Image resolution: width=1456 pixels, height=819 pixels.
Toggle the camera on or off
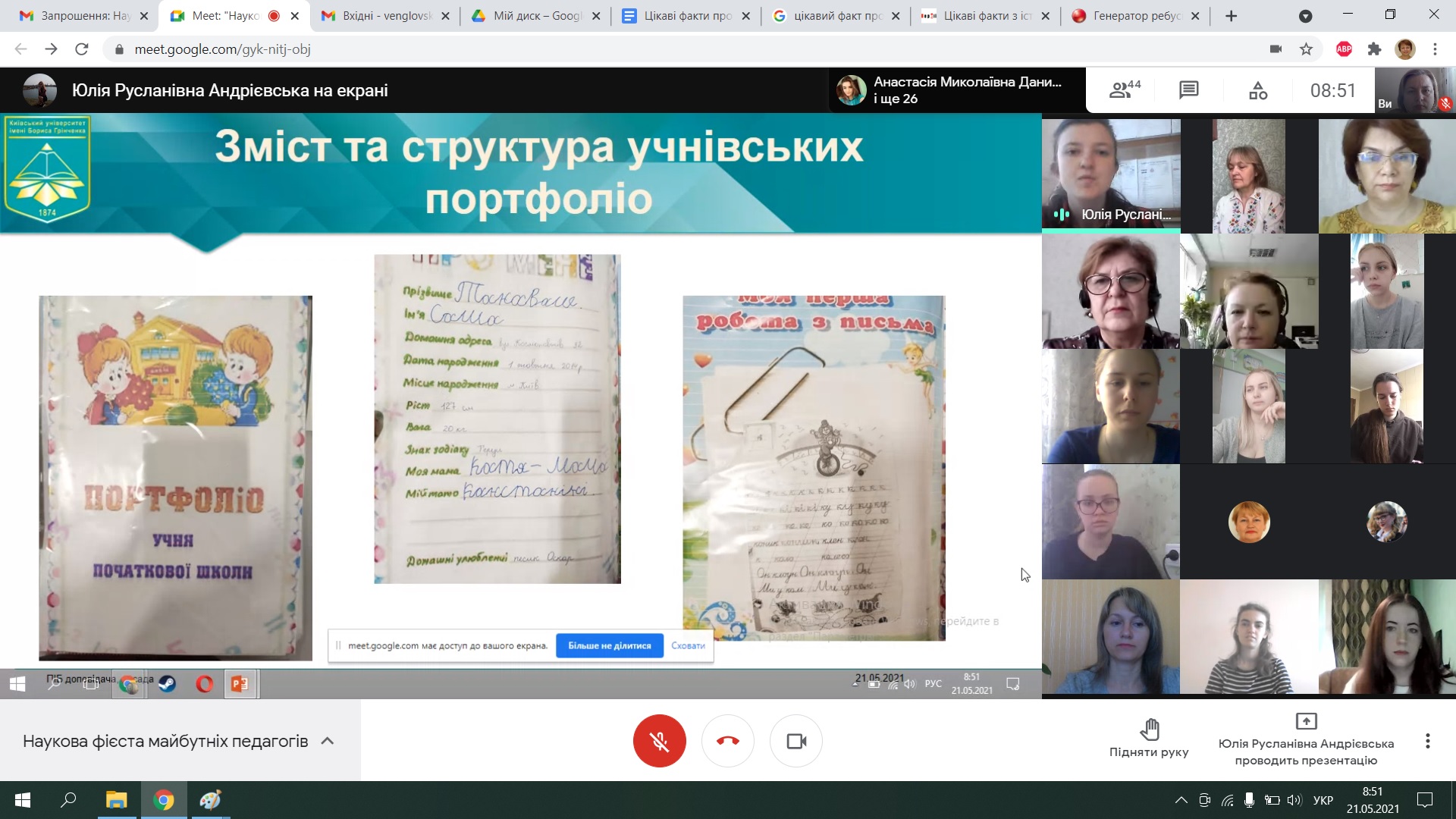point(795,741)
